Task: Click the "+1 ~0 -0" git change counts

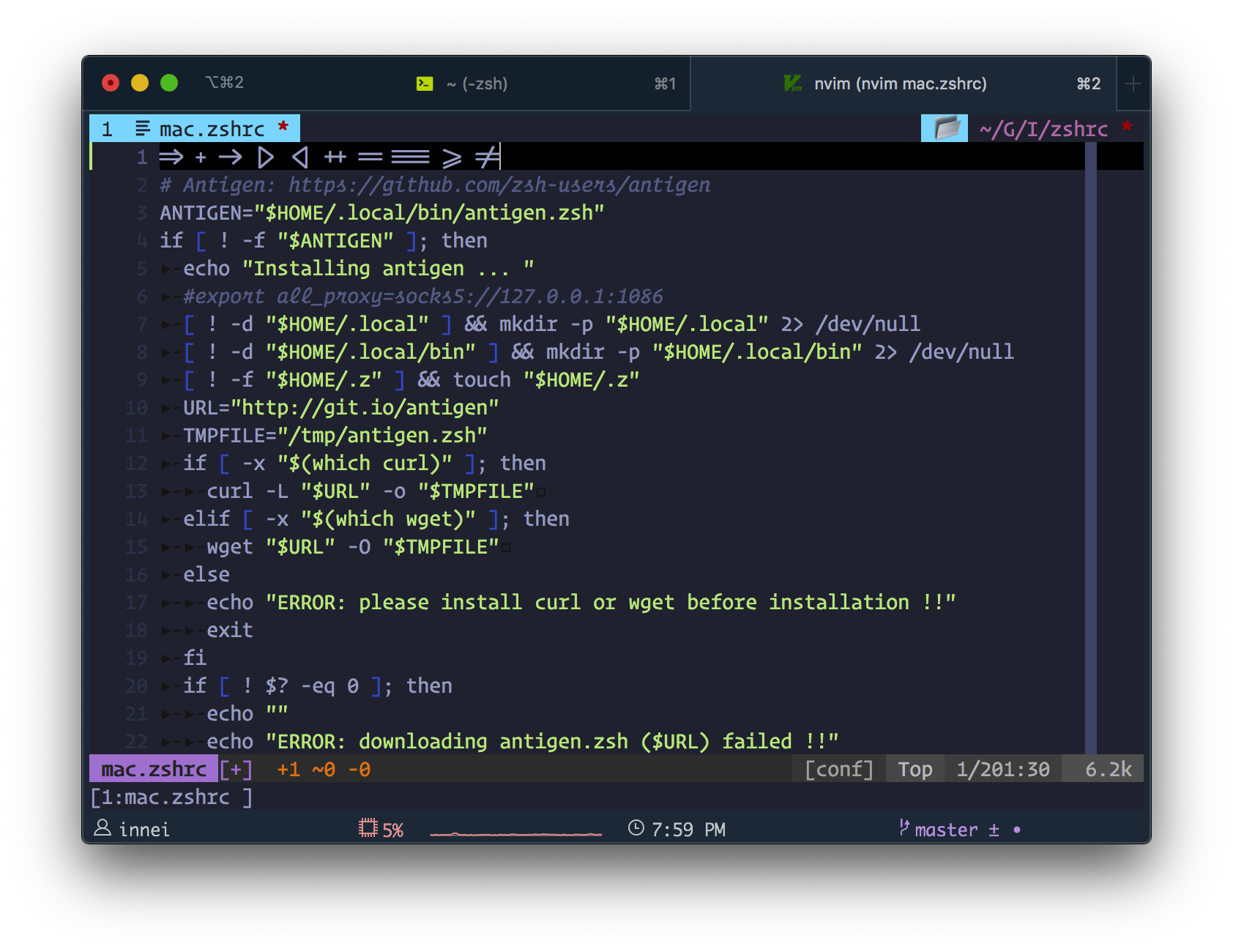Action: click(x=324, y=770)
